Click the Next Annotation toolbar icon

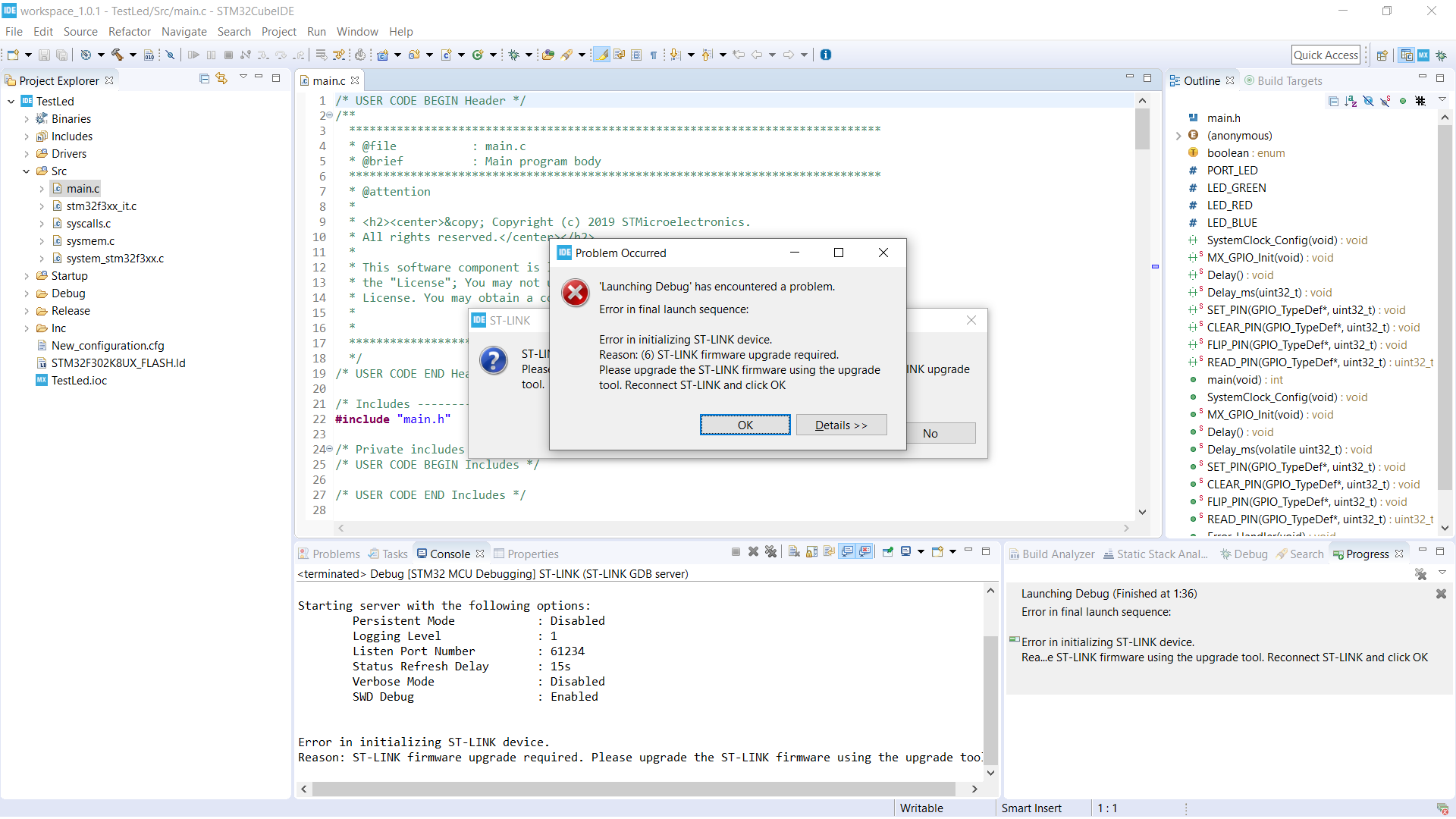[x=675, y=55]
